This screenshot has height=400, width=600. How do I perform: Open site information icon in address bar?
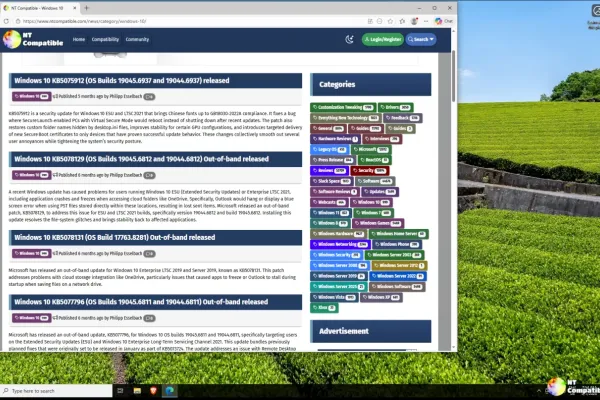point(18,21)
